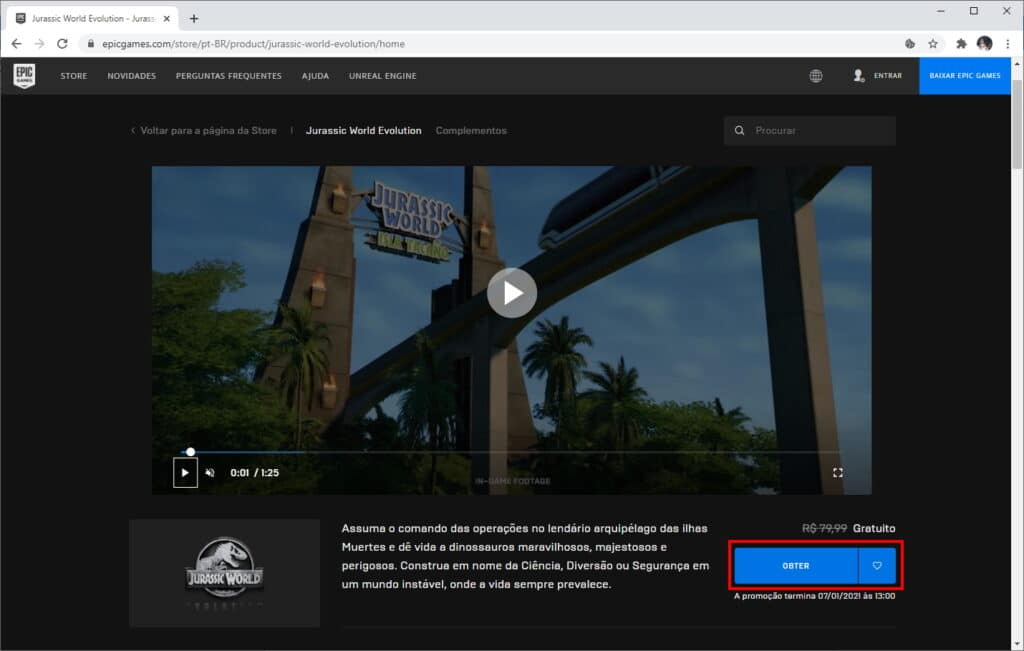Click ENTRAR to sign in
The height and width of the screenshot is (651, 1024).
click(x=888, y=76)
